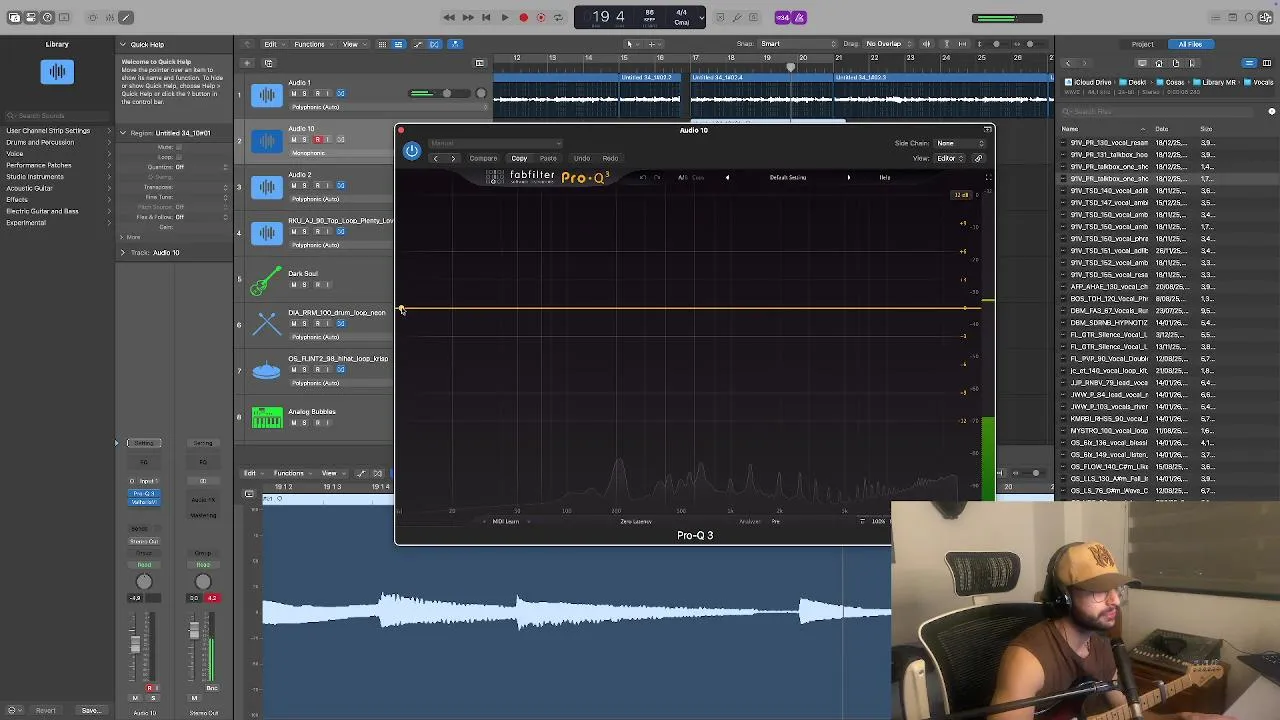1280x720 pixels.
Task: Mute the Dark Soul track
Action: (293, 284)
